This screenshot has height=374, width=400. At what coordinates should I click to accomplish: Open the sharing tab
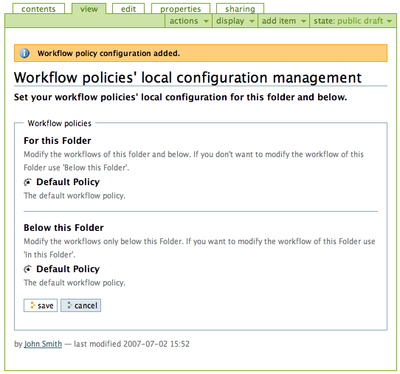tap(240, 9)
